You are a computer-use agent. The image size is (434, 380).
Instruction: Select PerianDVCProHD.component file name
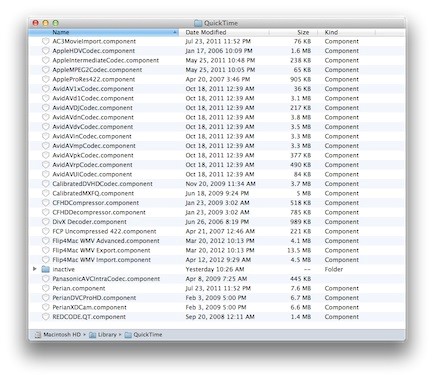point(94,298)
